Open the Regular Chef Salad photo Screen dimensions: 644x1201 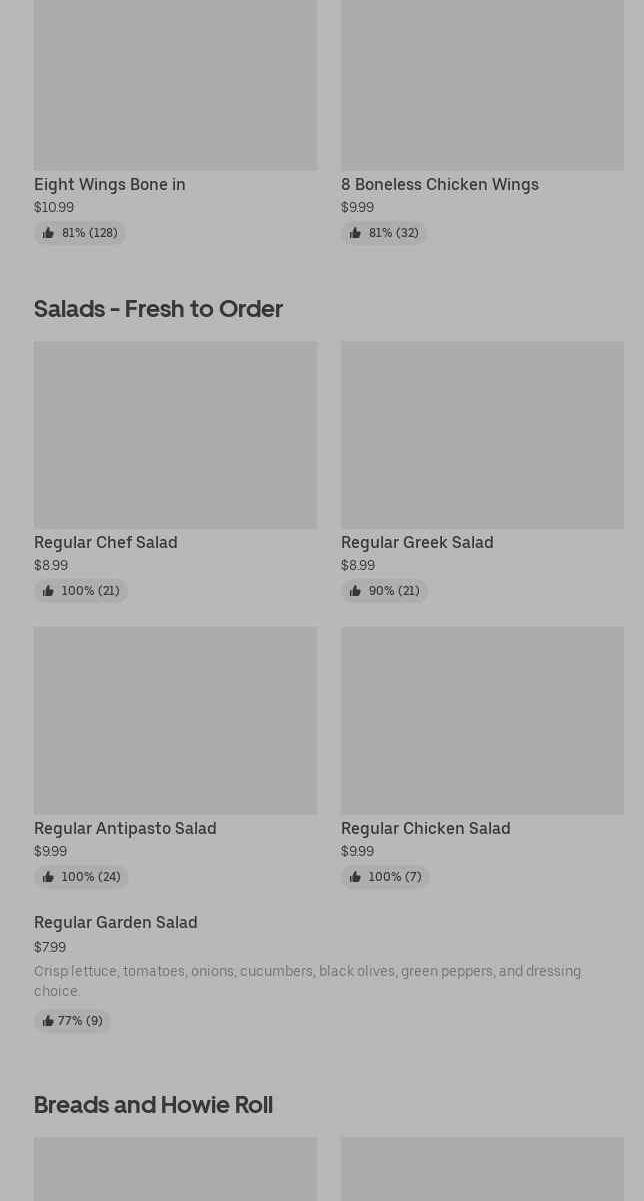click(x=175, y=435)
